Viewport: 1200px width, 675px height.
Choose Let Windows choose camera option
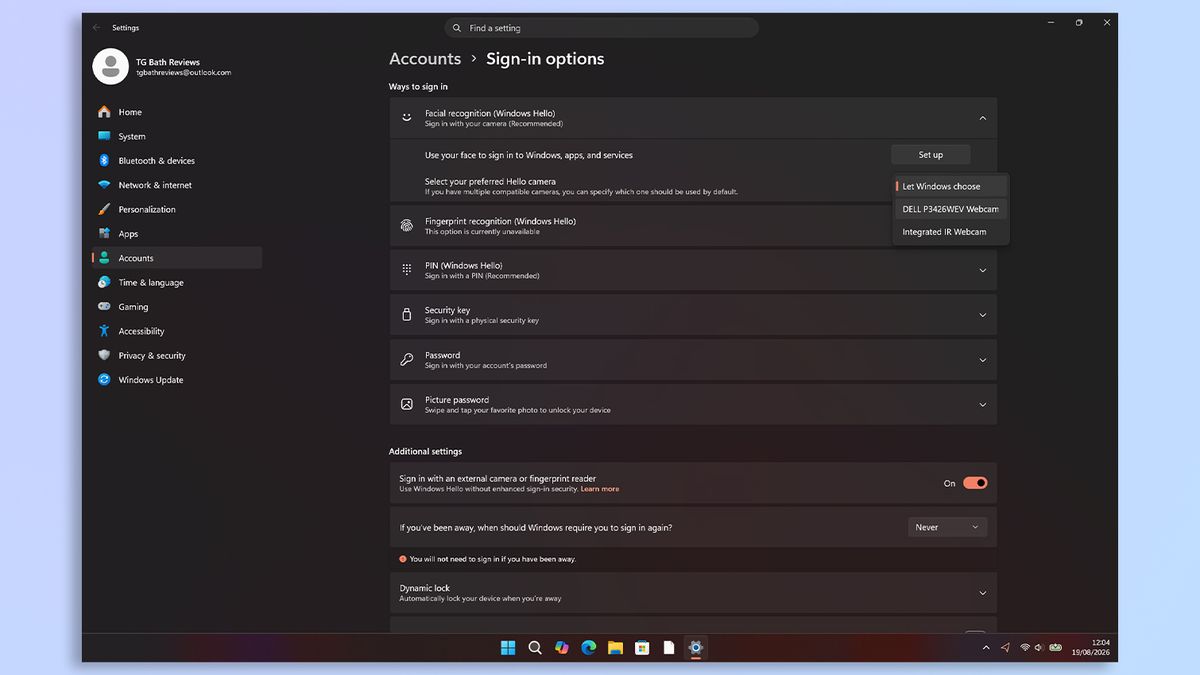[950, 186]
